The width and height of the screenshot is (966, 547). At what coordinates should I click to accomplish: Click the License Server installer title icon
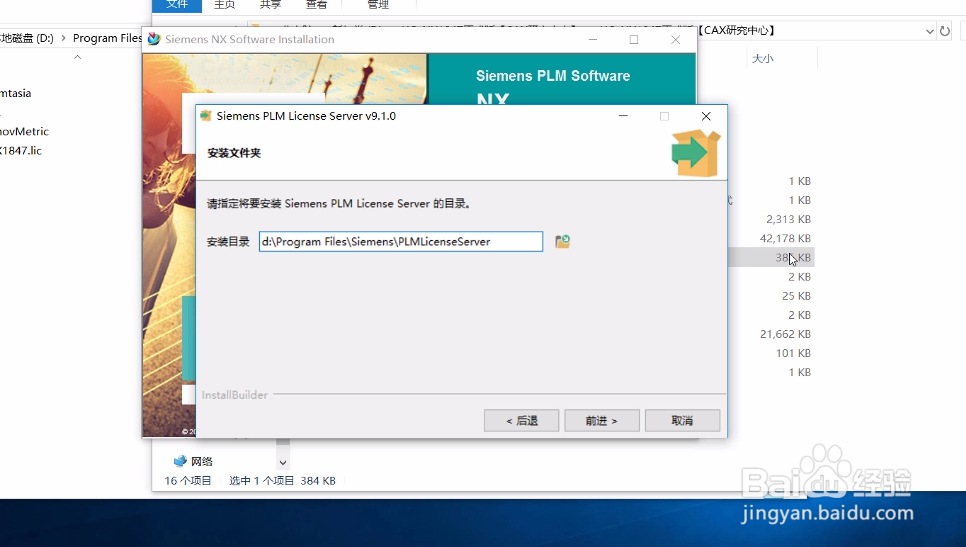point(206,116)
